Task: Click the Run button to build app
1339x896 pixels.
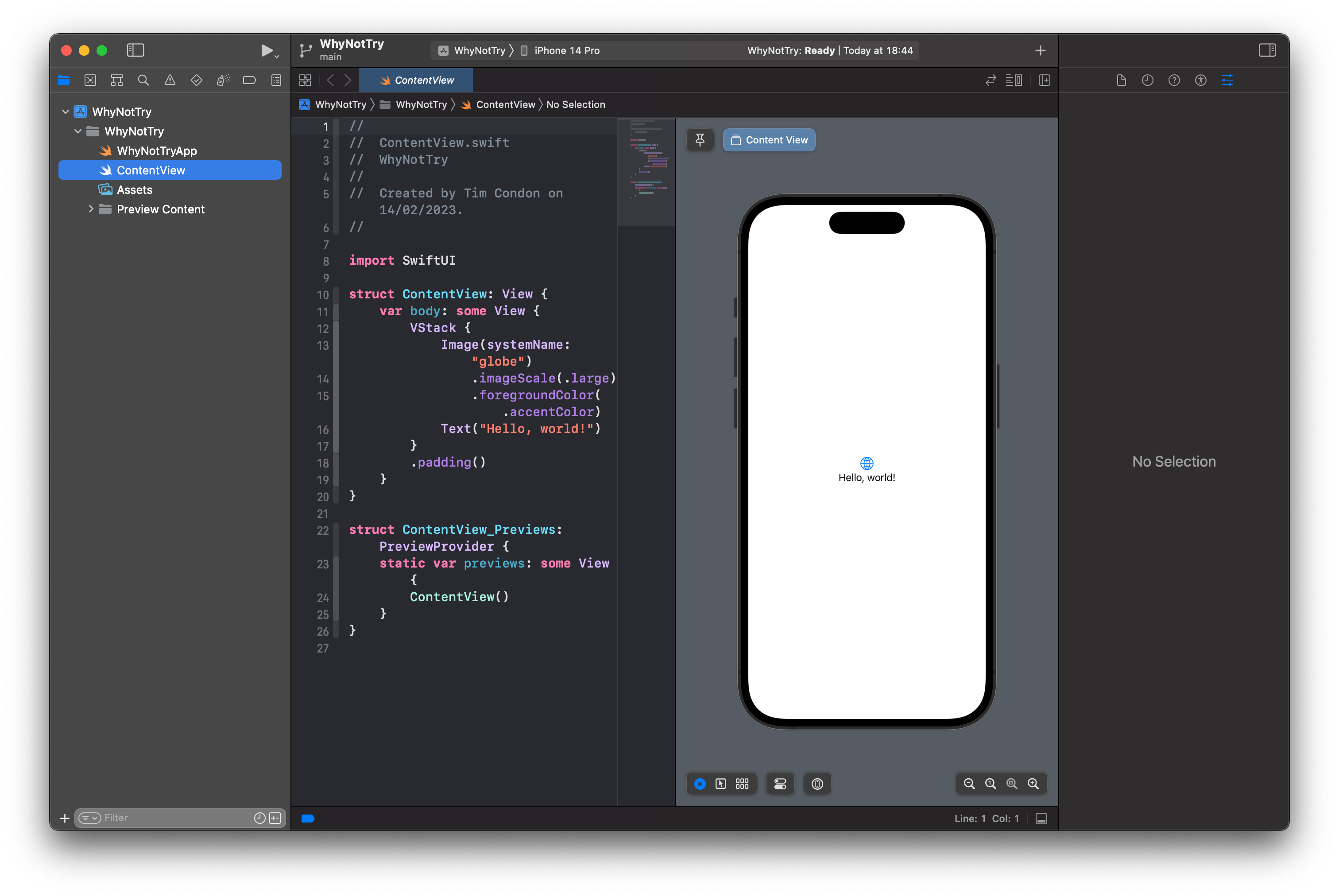Action: click(x=265, y=49)
